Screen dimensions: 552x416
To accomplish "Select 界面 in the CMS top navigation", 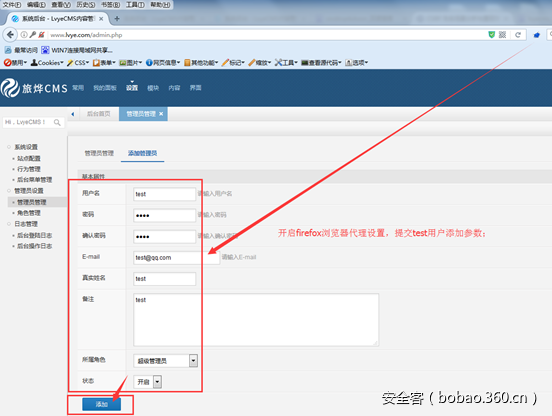I will pyautogui.click(x=195, y=88).
